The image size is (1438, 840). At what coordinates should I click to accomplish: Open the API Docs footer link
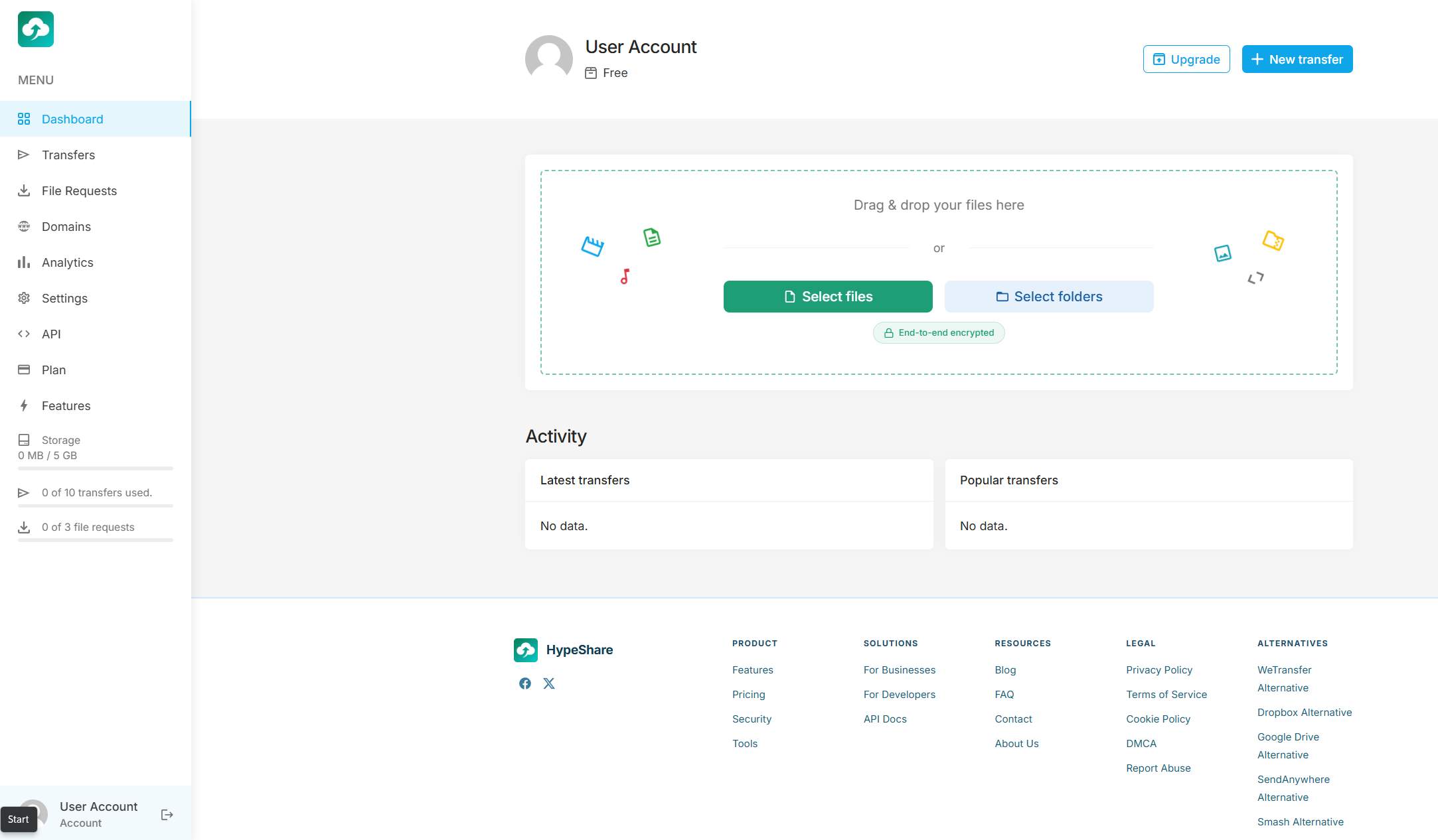[885, 719]
